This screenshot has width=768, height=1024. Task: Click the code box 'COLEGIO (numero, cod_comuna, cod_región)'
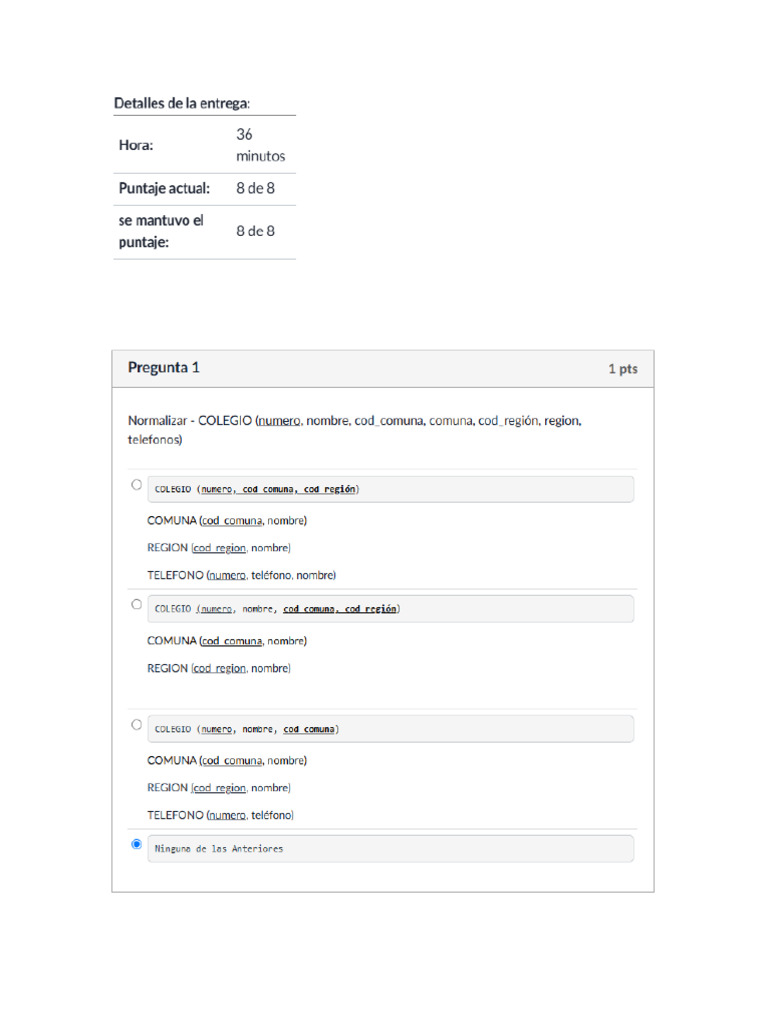pyautogui.click(x=390, y=489)
